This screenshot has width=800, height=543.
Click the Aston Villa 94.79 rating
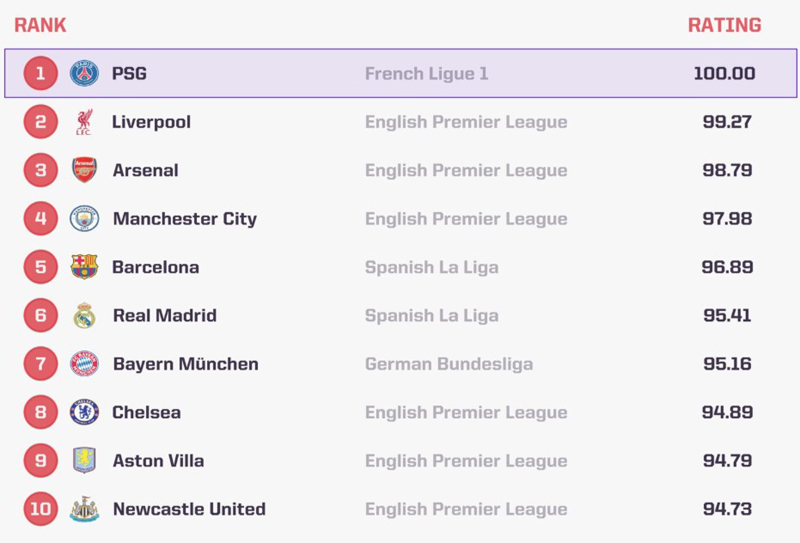(727, 460)
